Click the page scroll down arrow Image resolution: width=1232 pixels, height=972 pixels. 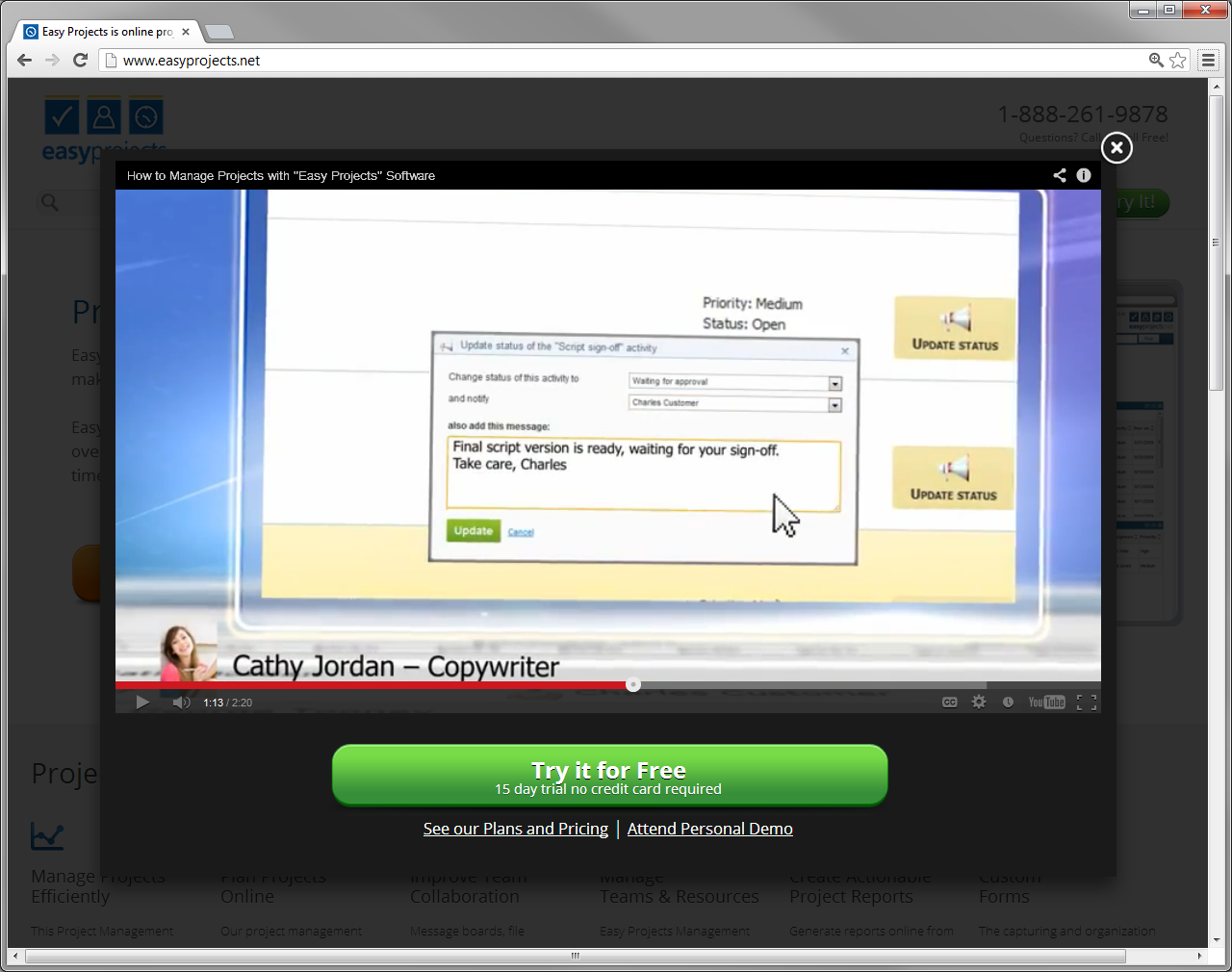pos(1217,939)
